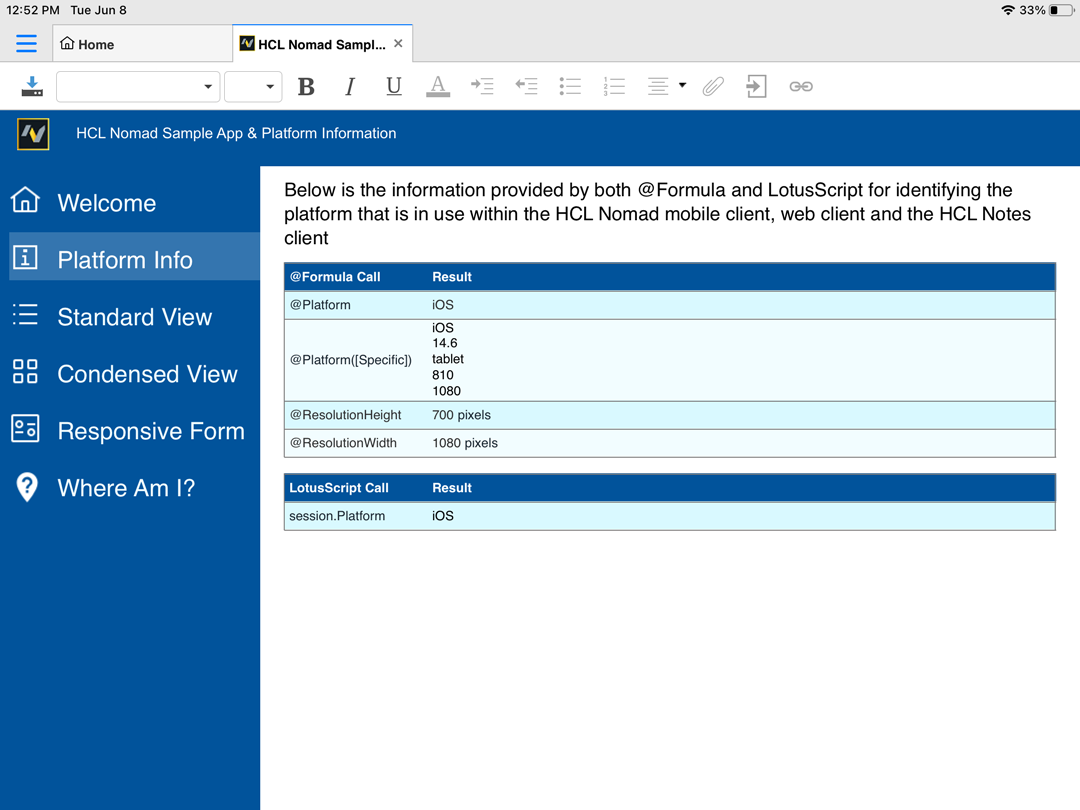Click the Condensed View grid icon
Image resolution: width=1080 pixels, height=810 pixels.
[x=25, y=371]
